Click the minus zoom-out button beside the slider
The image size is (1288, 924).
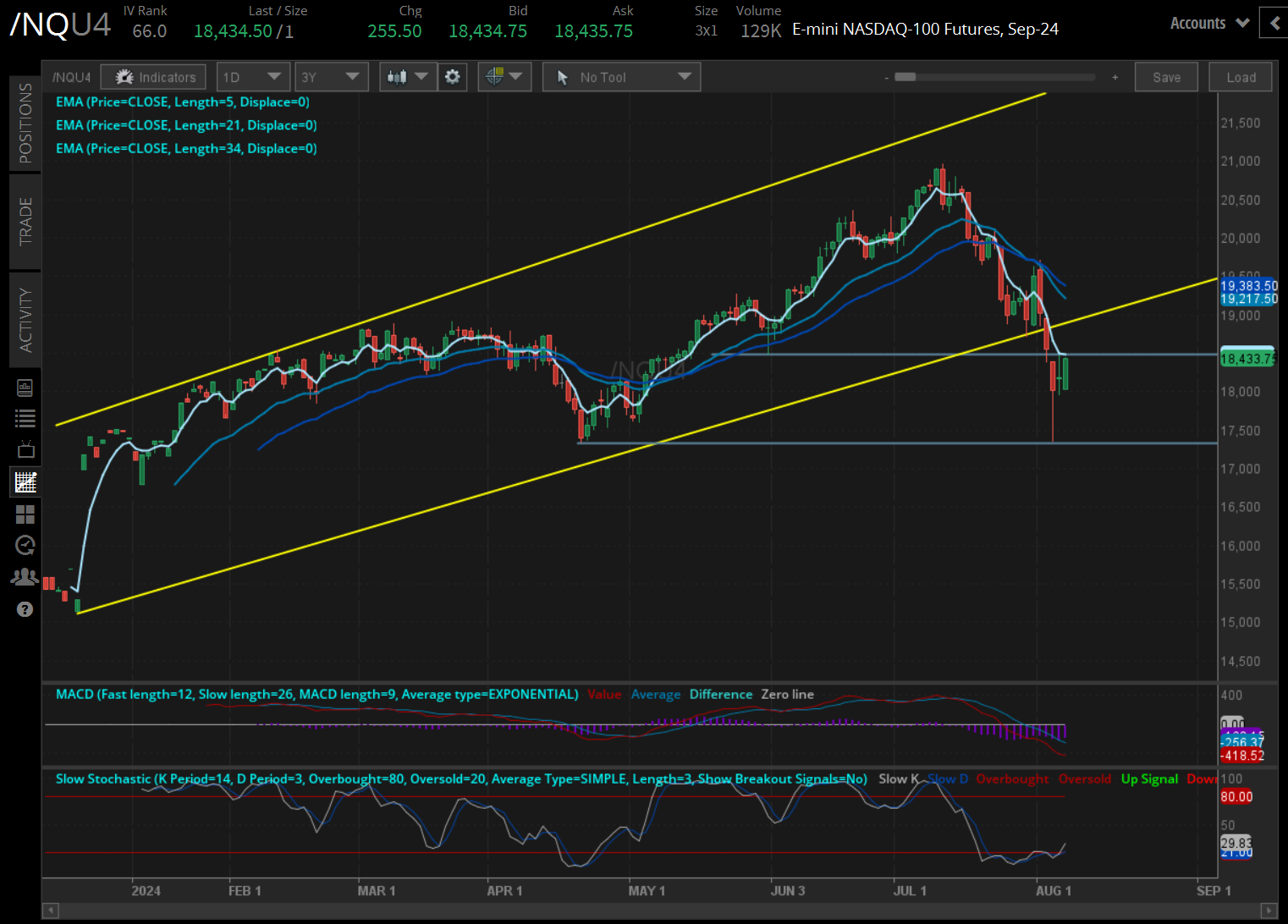[886, 77]
